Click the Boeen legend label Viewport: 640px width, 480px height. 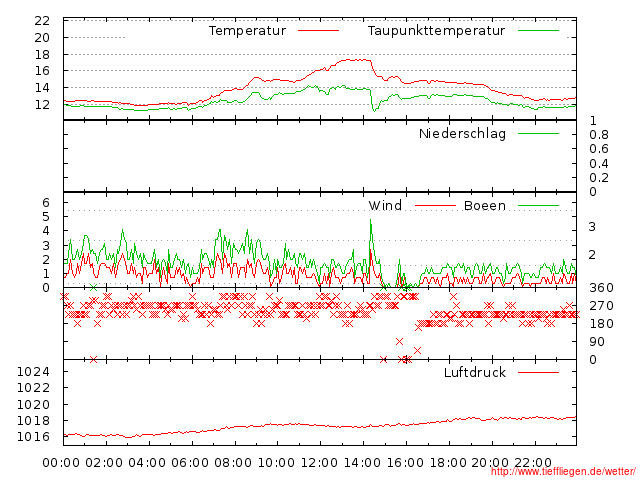tap(485, 205)
